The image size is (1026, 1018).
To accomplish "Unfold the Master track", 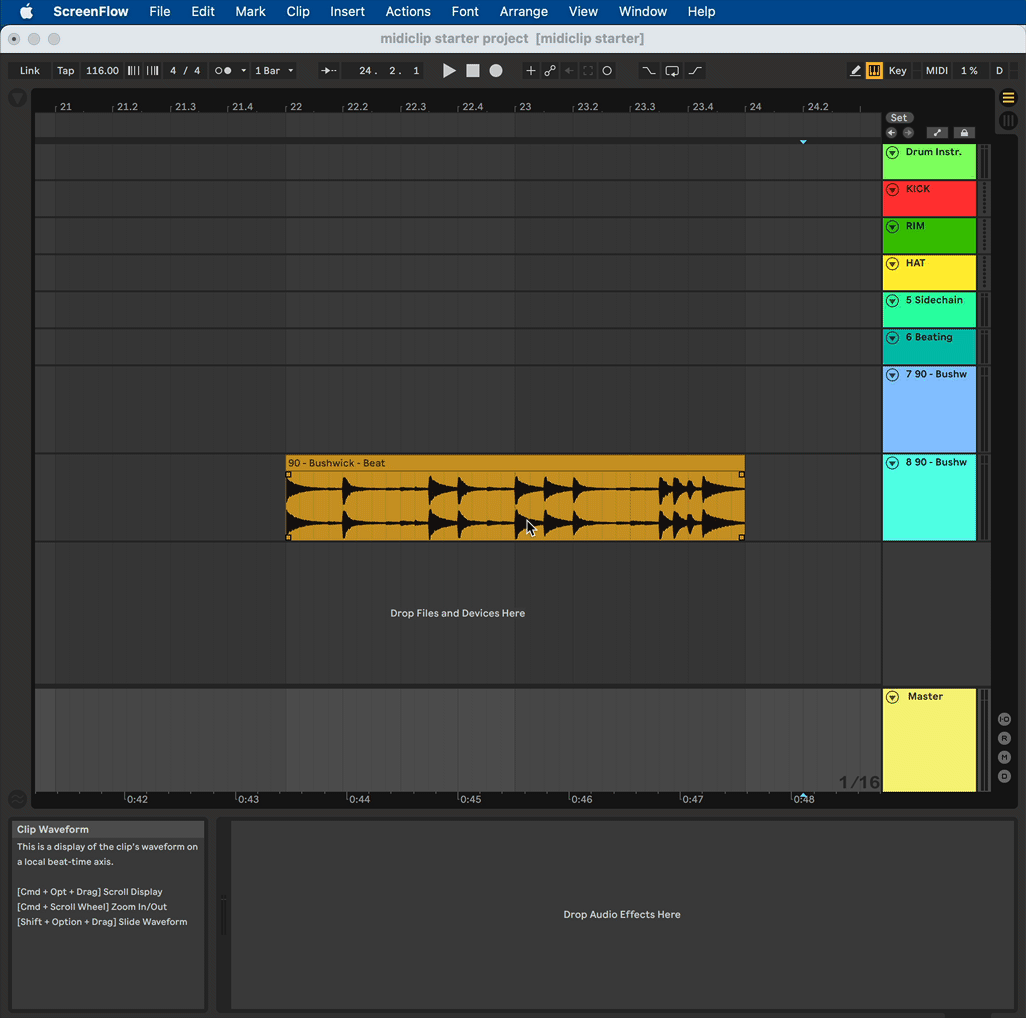I will (x=892, y=697).
